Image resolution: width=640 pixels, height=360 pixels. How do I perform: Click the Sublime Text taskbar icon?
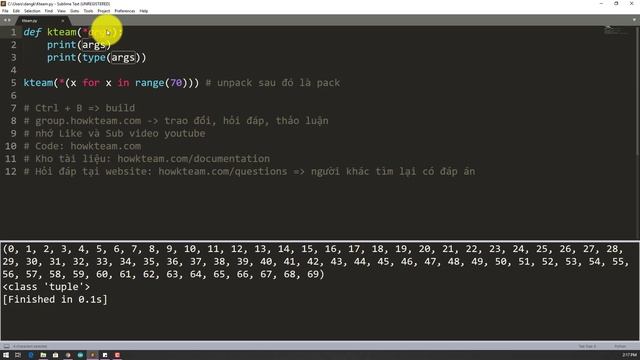point(93,355)
